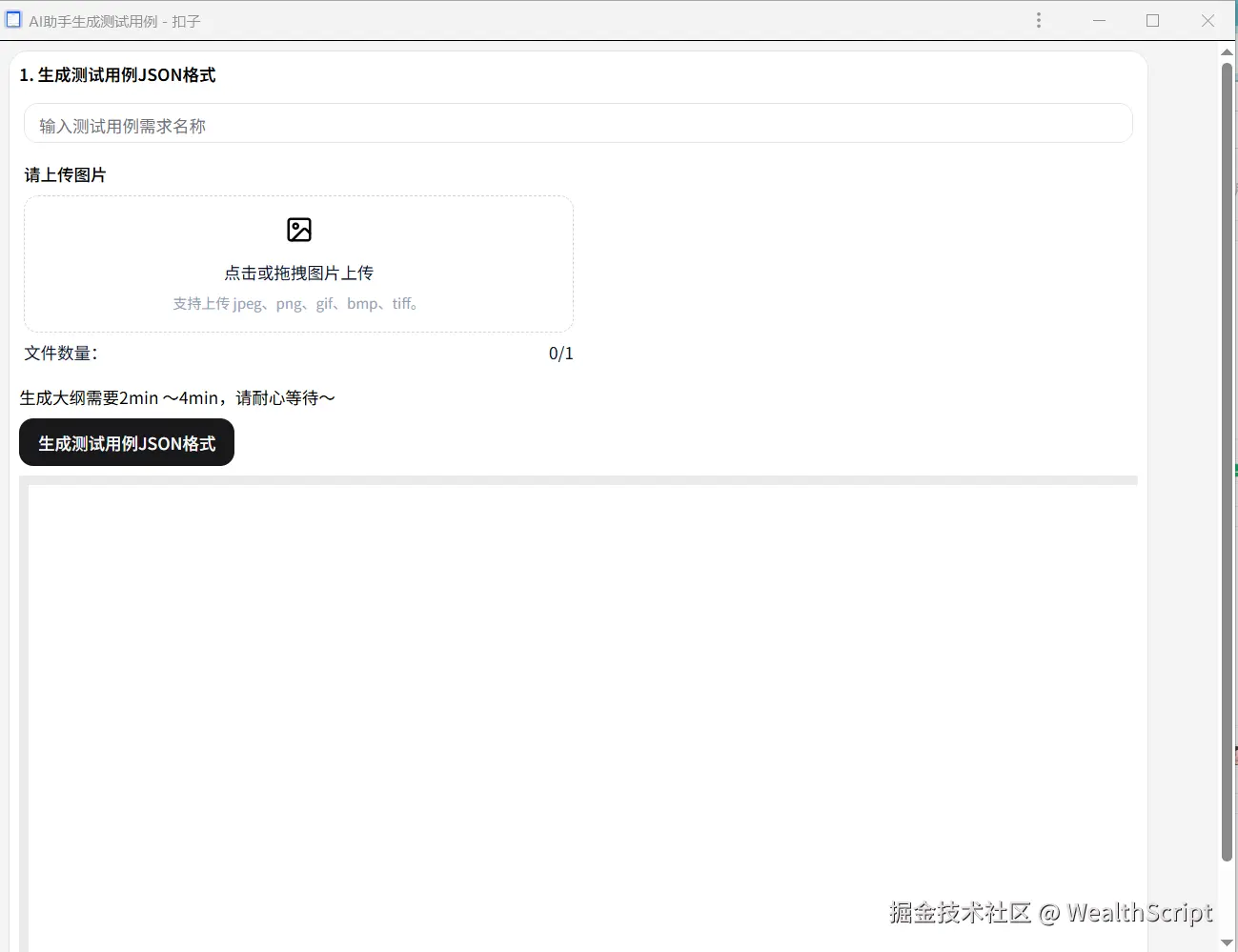The image size is (1238, 952).
Task: Click the 0/1 file count value
Action: click(x=561, y=354)
